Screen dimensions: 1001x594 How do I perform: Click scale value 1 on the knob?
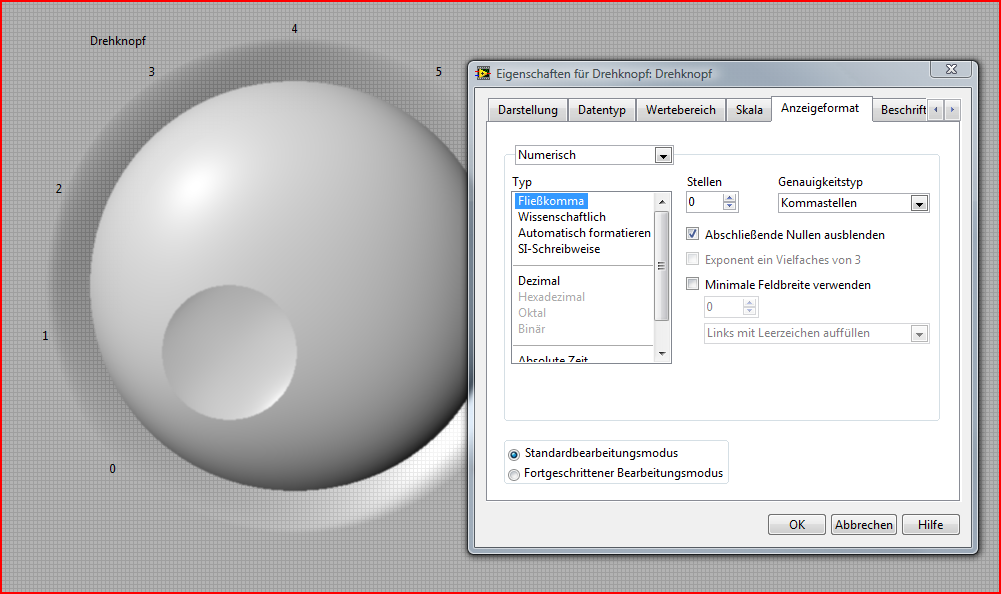click(45, 336)
